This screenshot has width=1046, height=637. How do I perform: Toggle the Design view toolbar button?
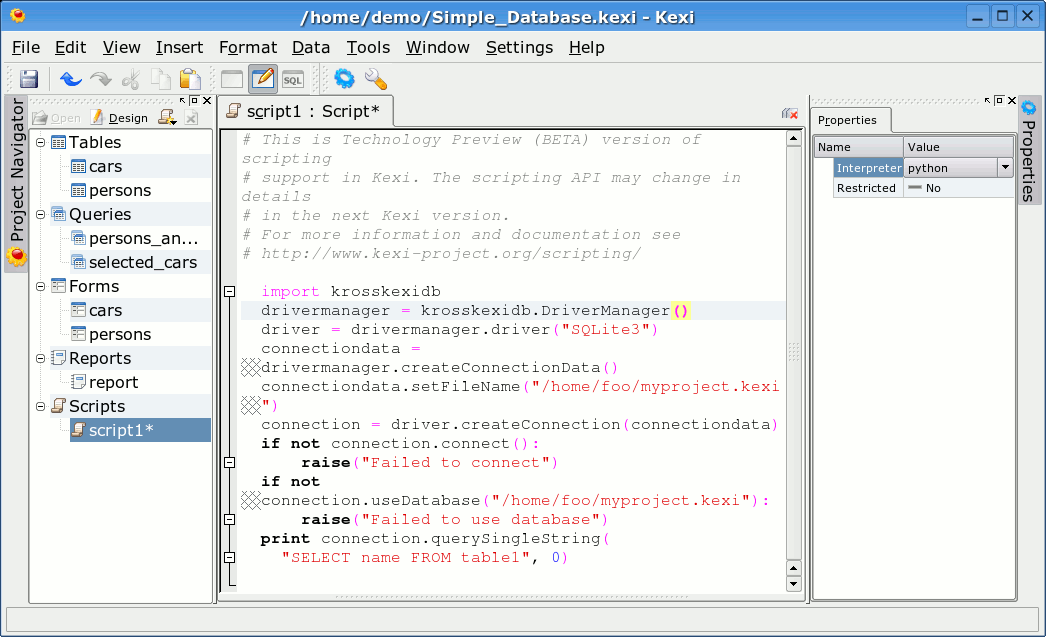tap(263, 79)
